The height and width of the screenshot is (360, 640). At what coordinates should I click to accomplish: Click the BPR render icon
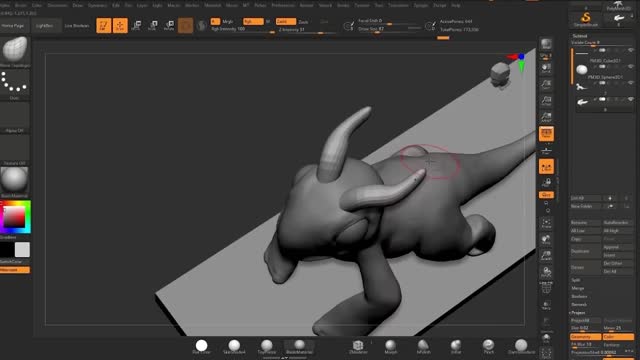coord(546,44)
